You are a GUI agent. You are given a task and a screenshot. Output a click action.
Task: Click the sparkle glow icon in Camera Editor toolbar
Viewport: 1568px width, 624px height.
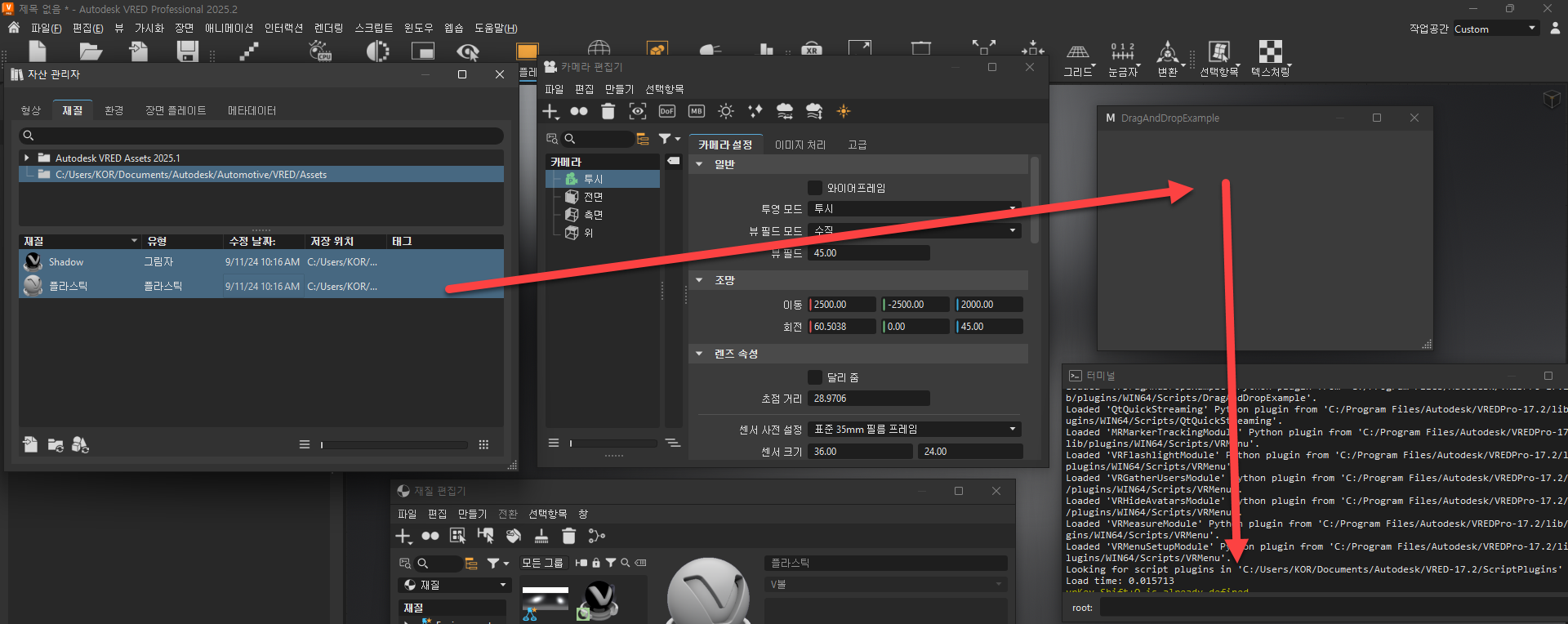[x=755, y=111]
